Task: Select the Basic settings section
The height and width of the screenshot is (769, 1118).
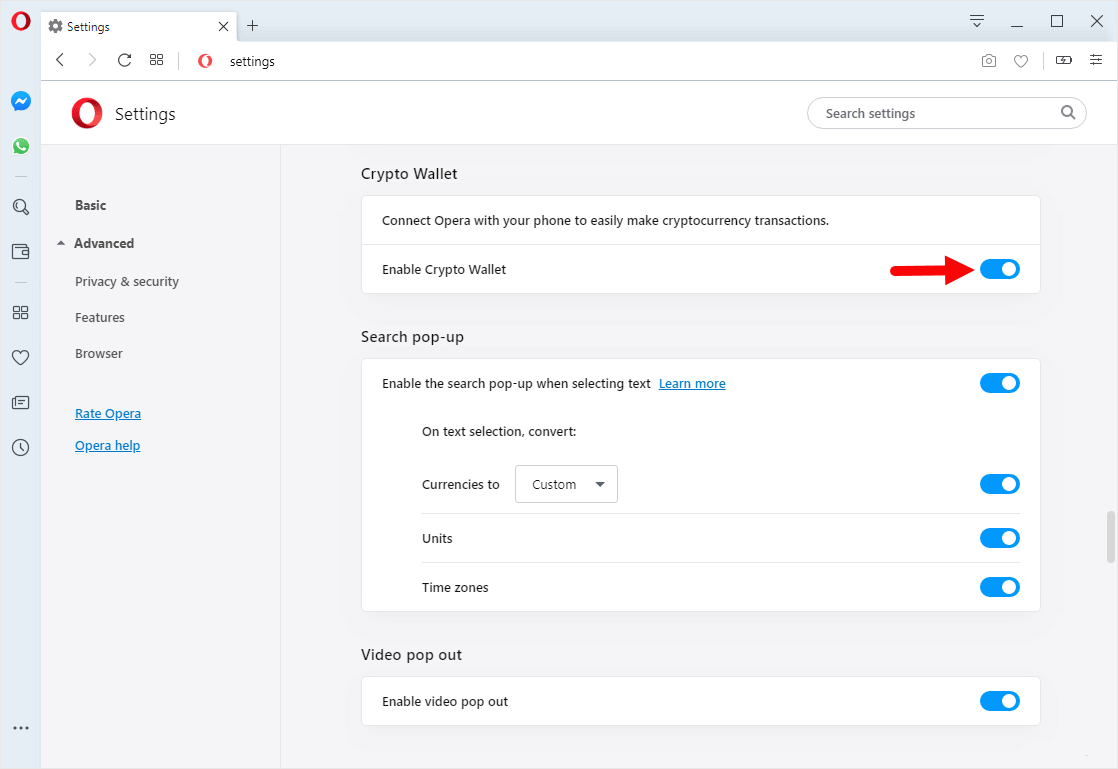Action: 91,205
